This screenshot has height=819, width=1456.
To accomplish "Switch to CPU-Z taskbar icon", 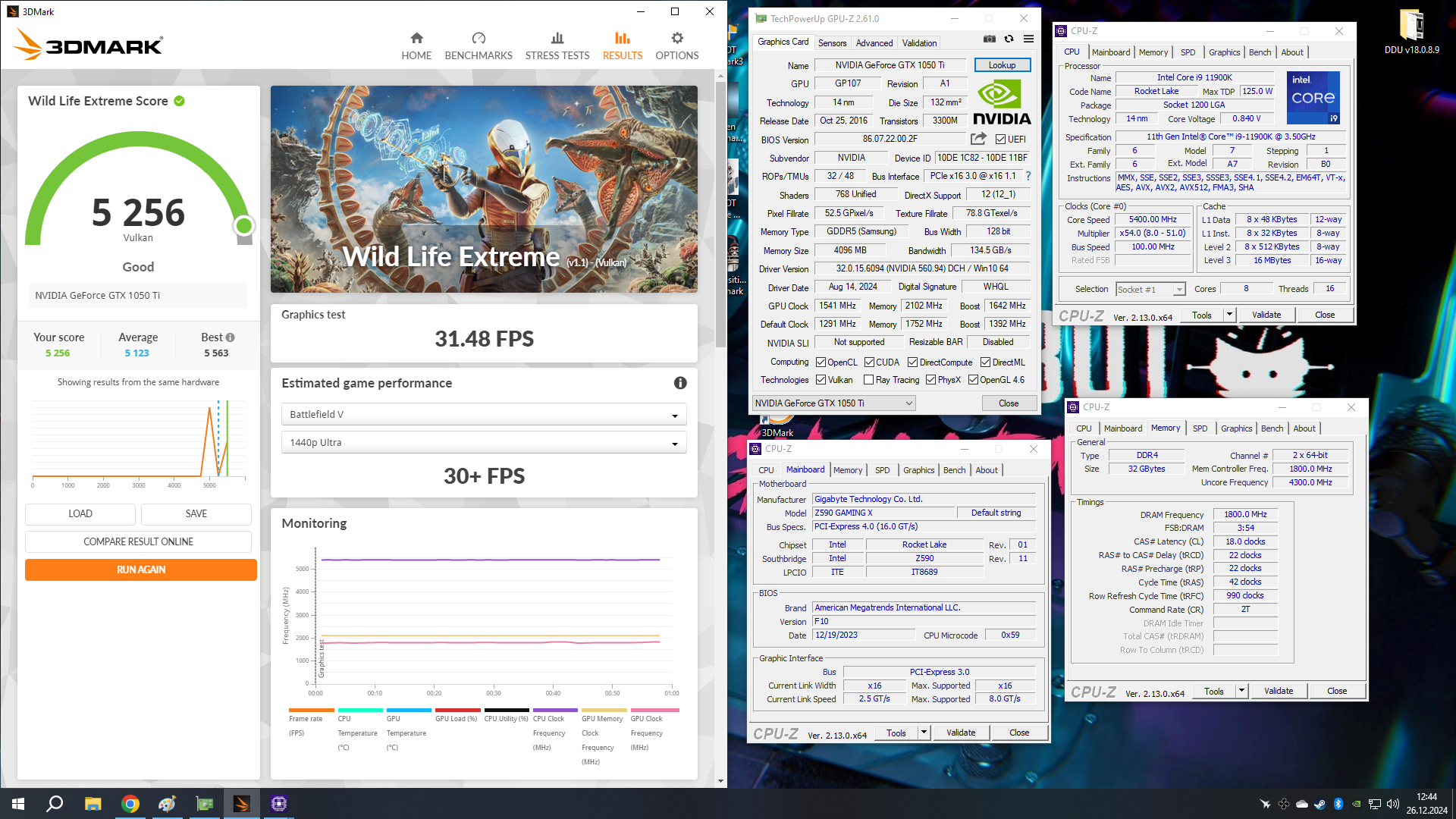I will point(279,804).
